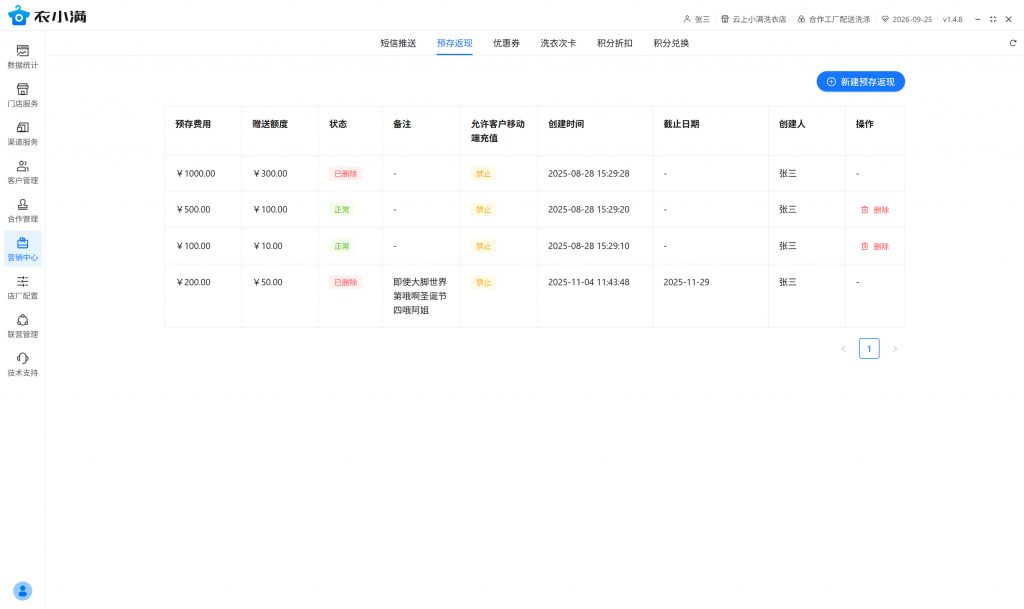The height and width of the screenshot is (609, 1024).
Task: Delete the ¥100.00 prepaid row
Action: point(874,246)
